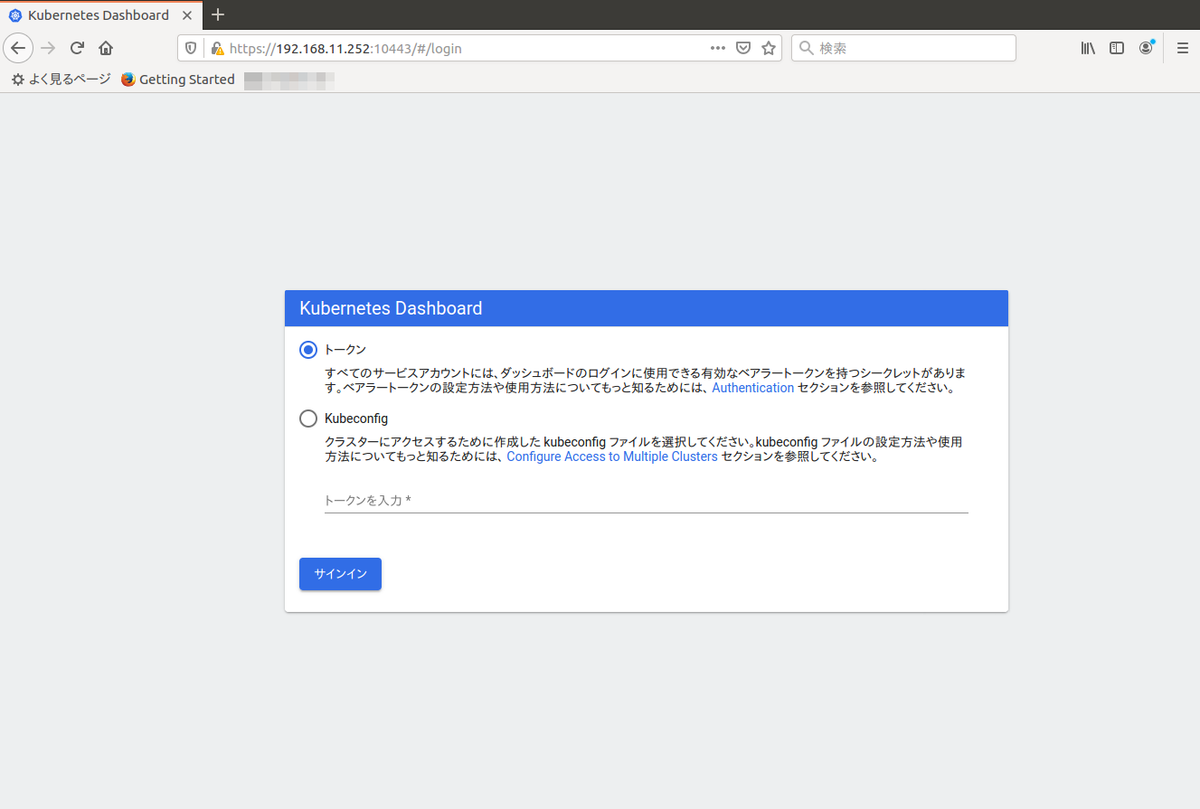The image size is (1200, 809).
Task: Click the browser Back arrow button
Action: point(18,48)
